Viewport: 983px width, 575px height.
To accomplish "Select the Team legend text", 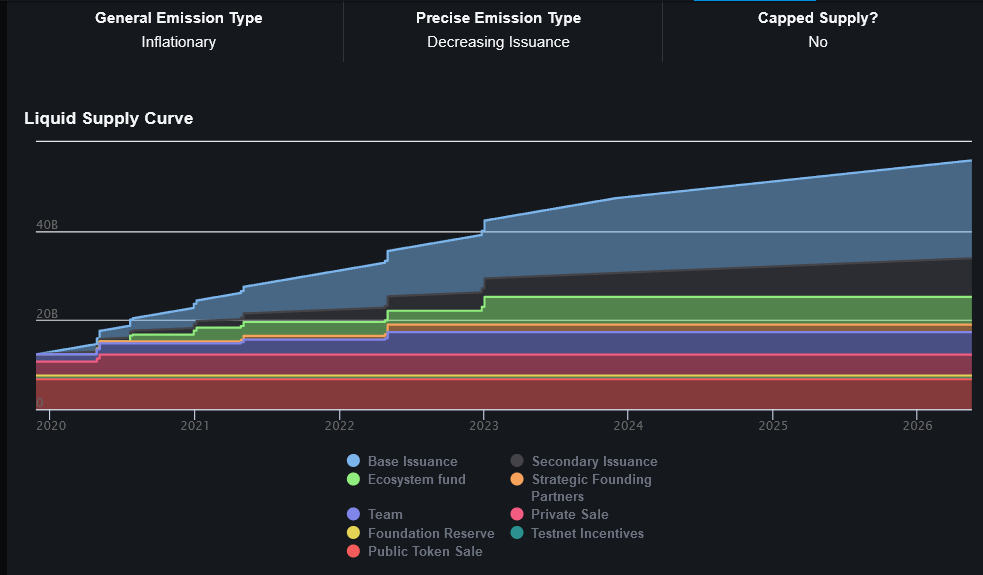I will [x=385, y=515].
